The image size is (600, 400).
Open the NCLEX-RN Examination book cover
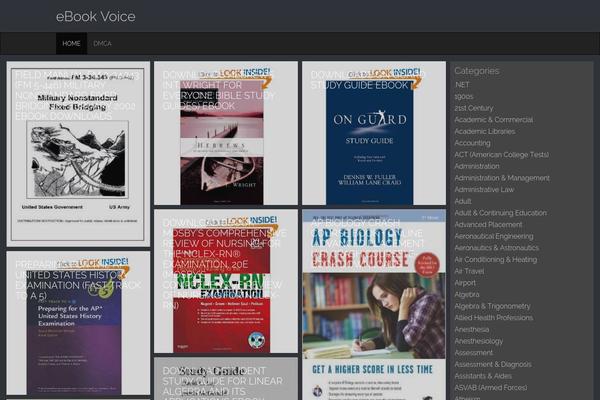(x=226, y=281)
